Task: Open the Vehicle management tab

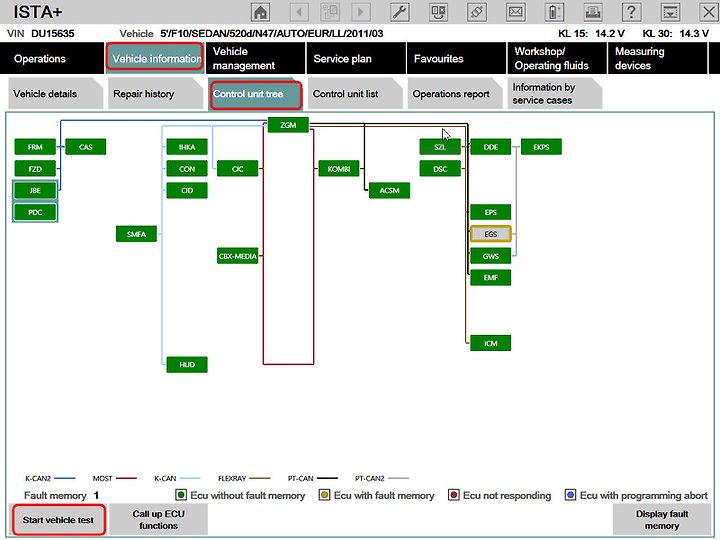Action: (255, 58)
